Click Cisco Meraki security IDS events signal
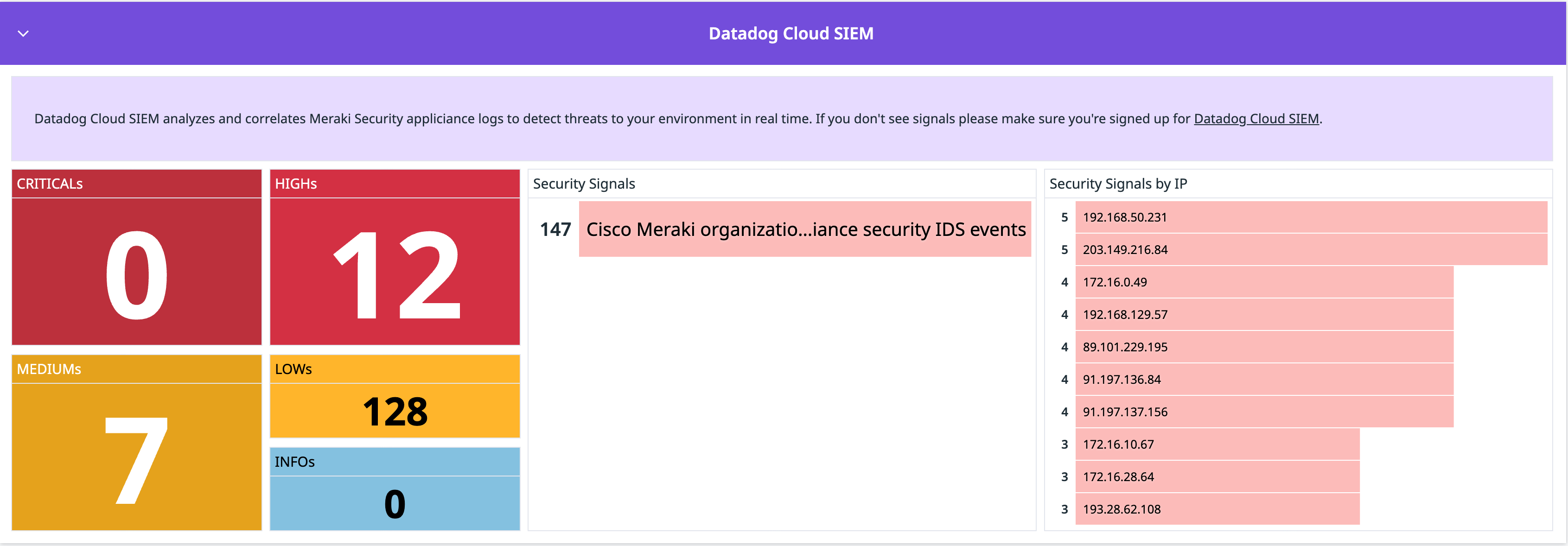Image resolution: width=1568 pixels, height=546 pixels. coord(805,229)
